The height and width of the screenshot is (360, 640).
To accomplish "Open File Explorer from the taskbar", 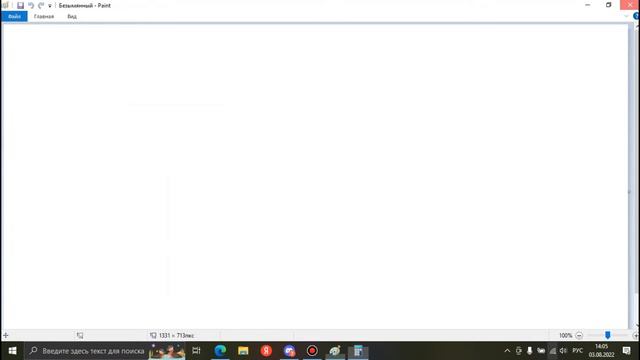I will (243, 351).
